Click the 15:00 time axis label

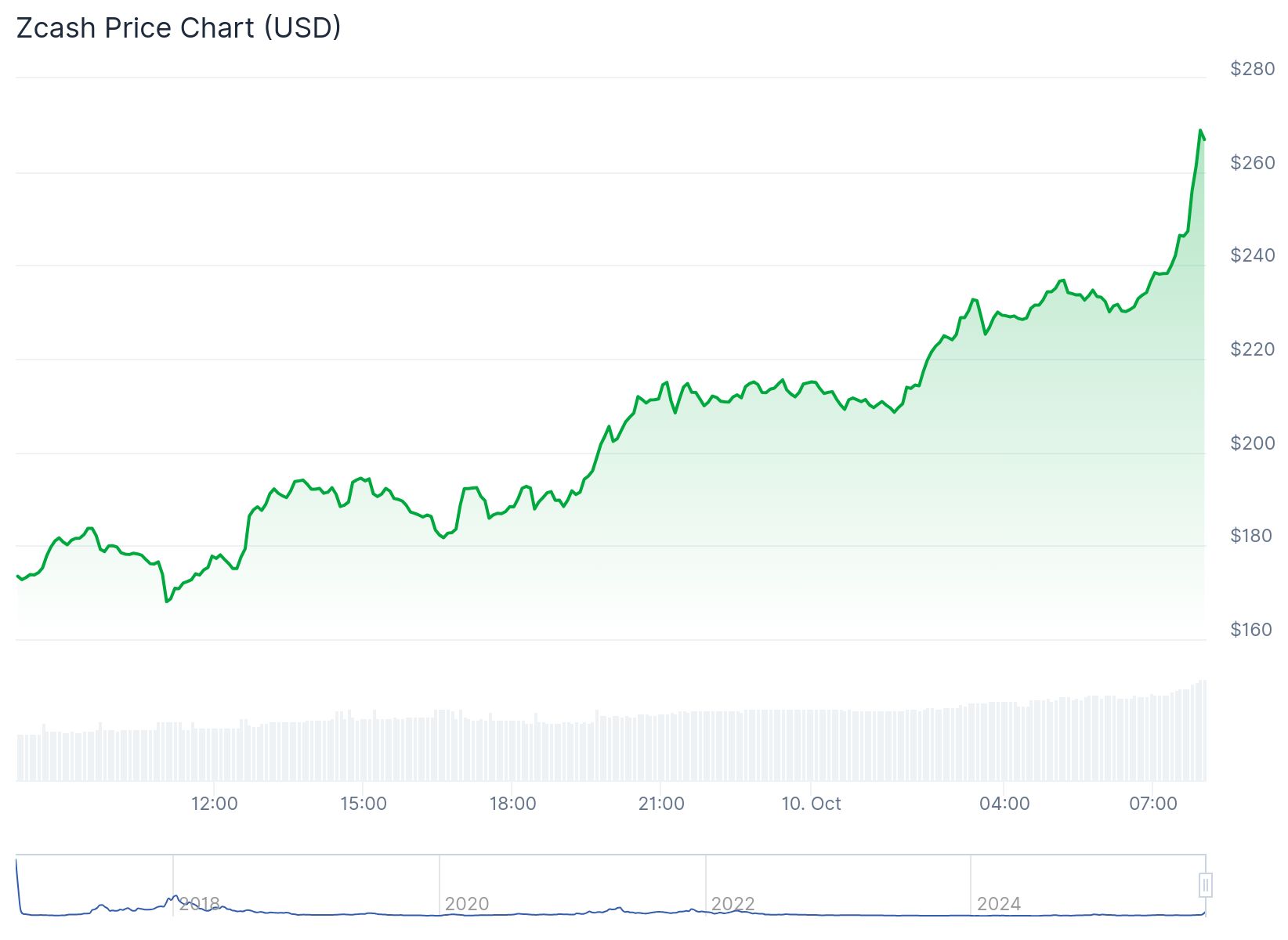[364, 804]
